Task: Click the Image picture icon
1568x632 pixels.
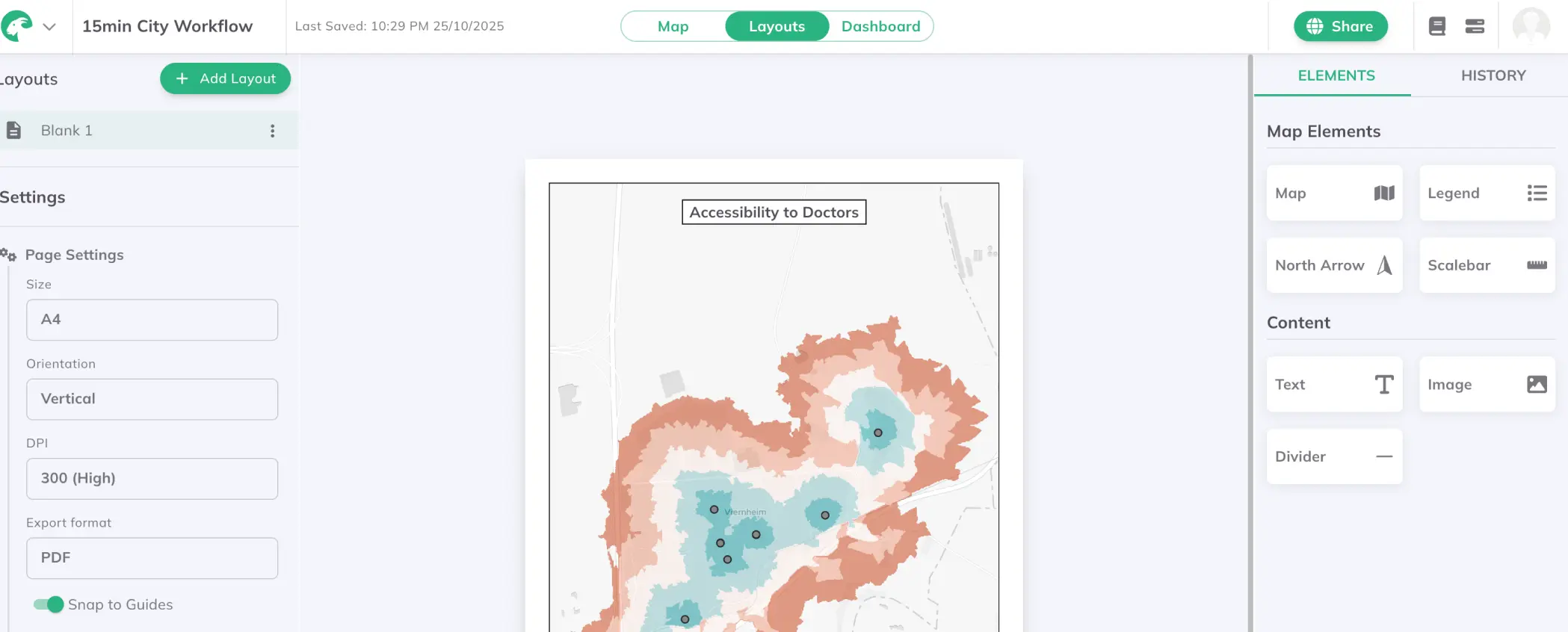Action: coord(1537,384)
